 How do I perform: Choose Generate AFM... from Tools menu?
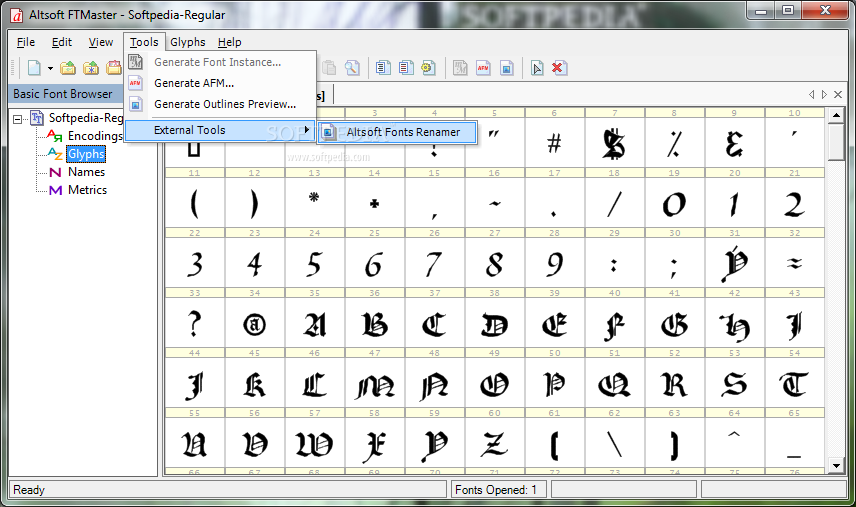(x=221, y=83)
